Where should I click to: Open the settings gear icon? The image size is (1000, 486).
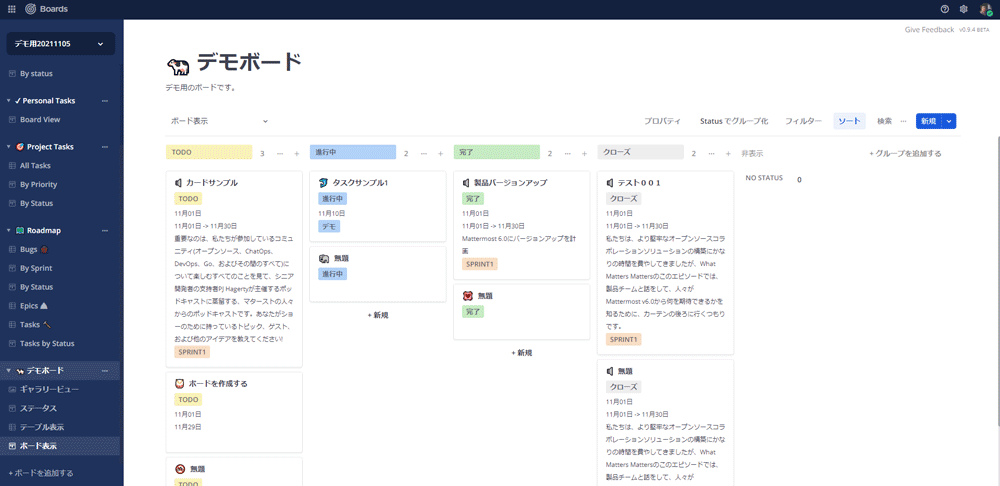pyautogui.click(x=964, y=9)
